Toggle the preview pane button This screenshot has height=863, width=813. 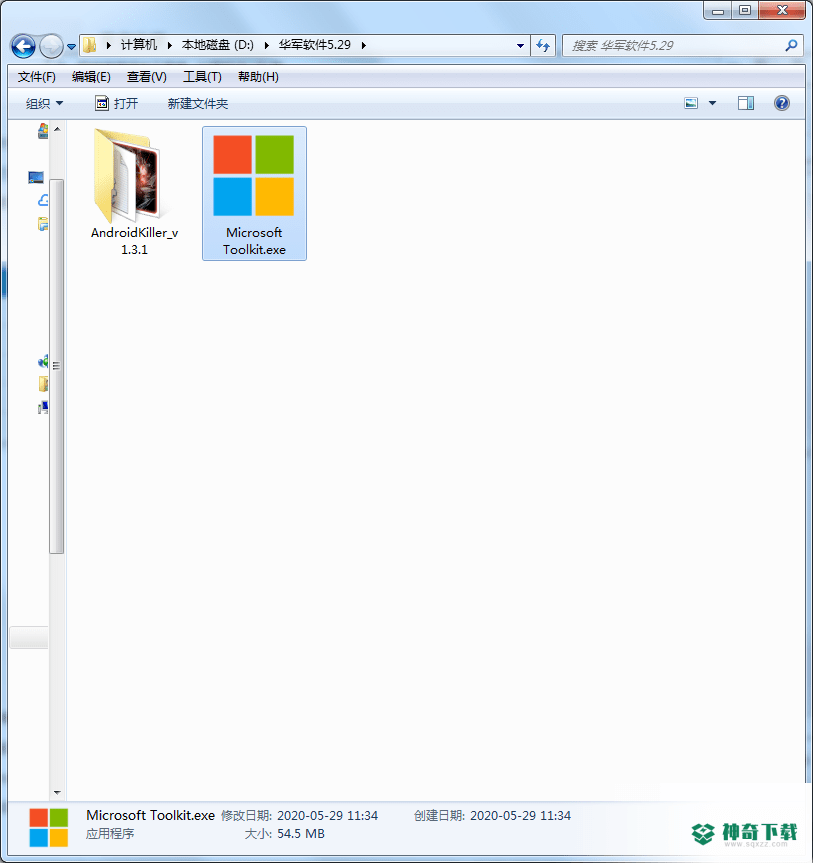tap(745, 103)
